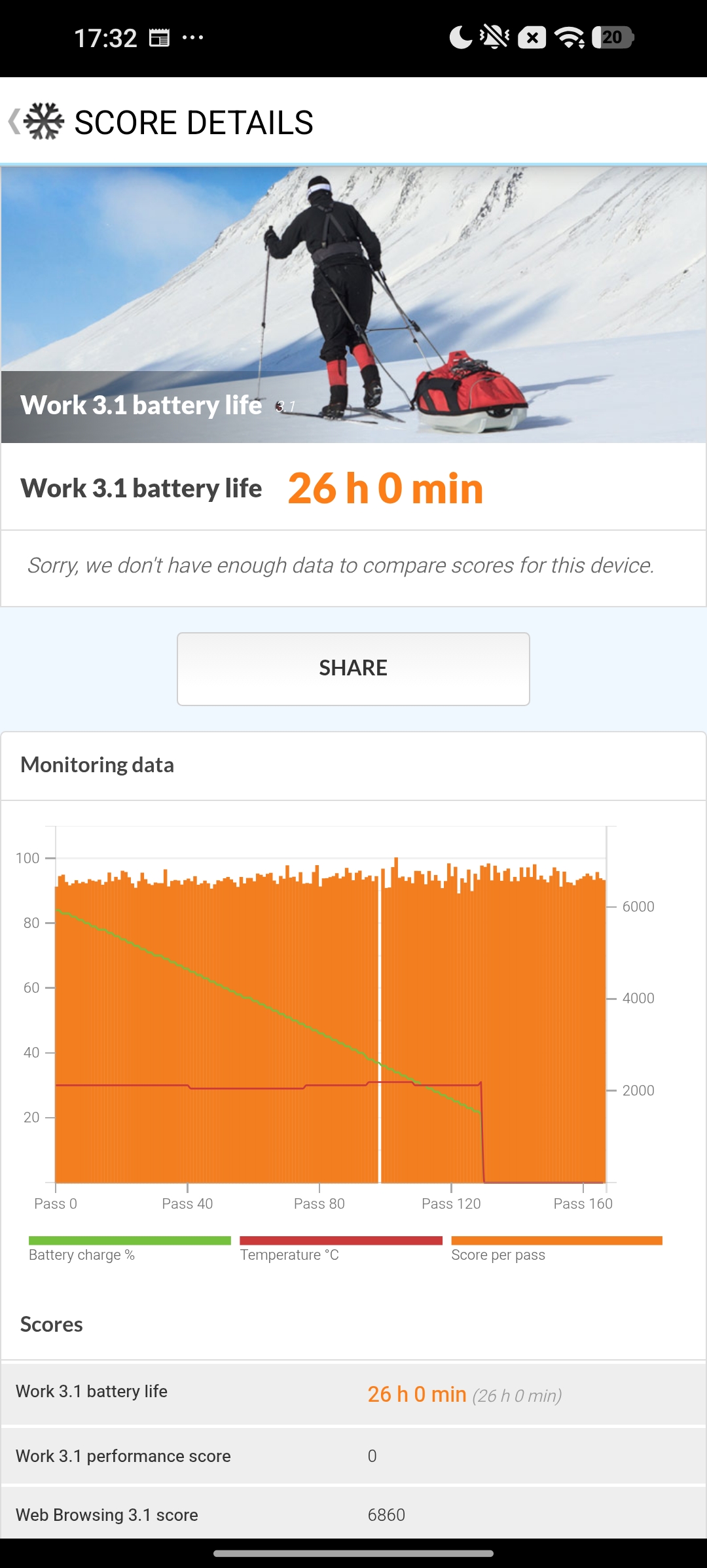Tap the Wi-Fi status icon
The width and height of the screenshot is (707, 1568).
point(570,38)
